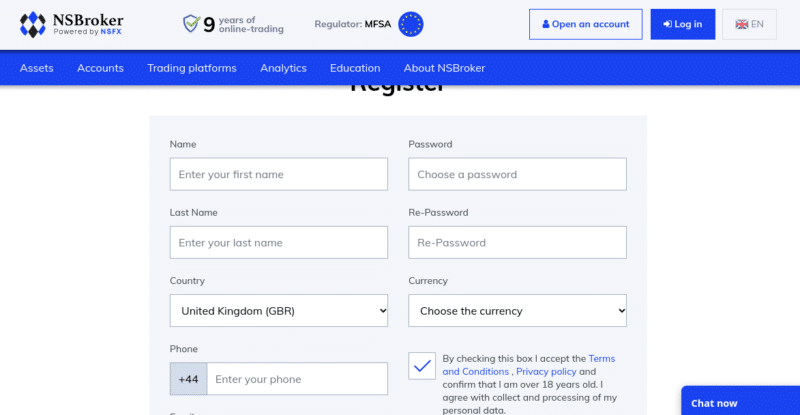The width and height of the screenshot is (800, 415).
Task: Accept the Terms and Conditions checkbox
Action: [422, 365]
